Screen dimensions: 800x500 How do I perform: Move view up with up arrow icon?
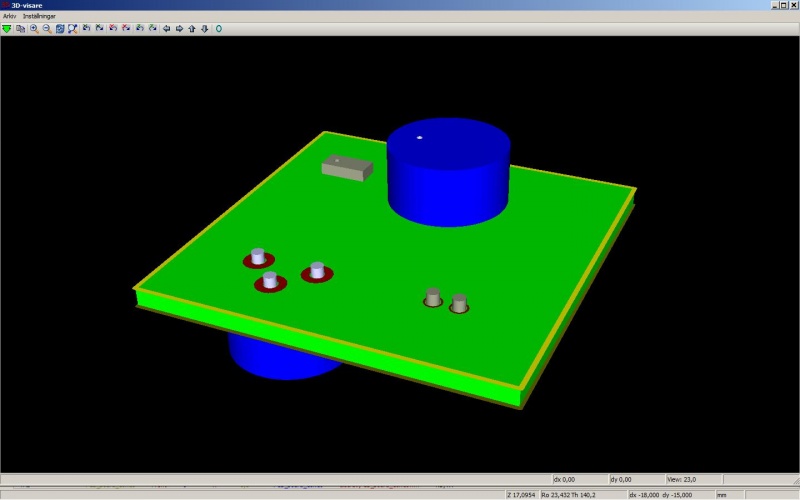(x=192, y=28)
